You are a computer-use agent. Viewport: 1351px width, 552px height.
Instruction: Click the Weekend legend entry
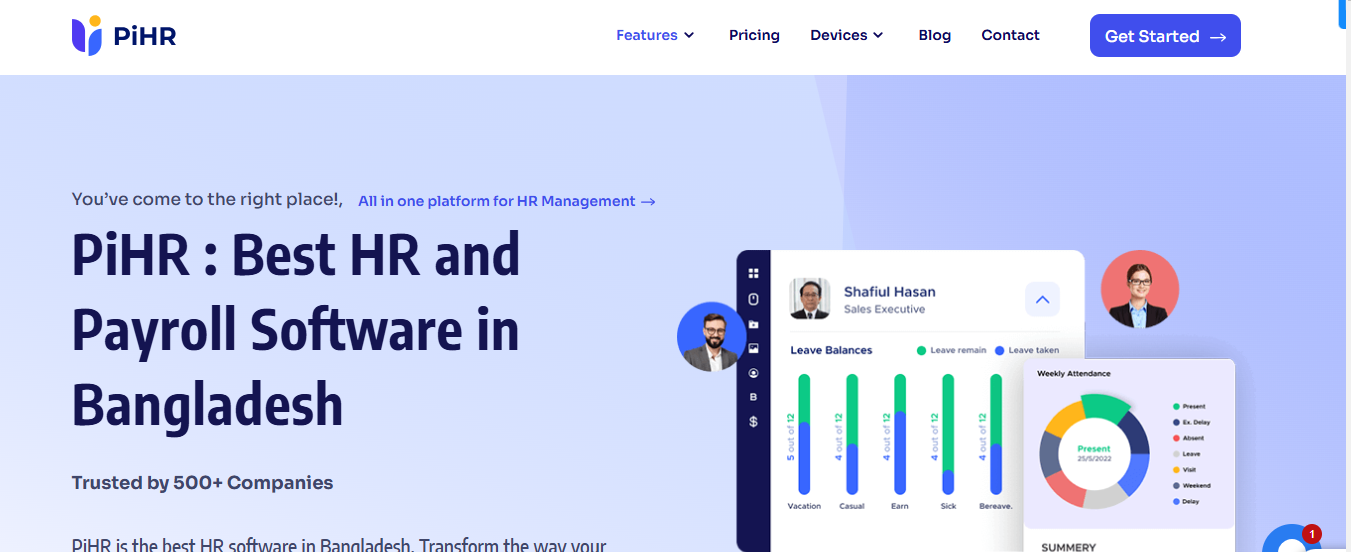[x=1191, y=486]
